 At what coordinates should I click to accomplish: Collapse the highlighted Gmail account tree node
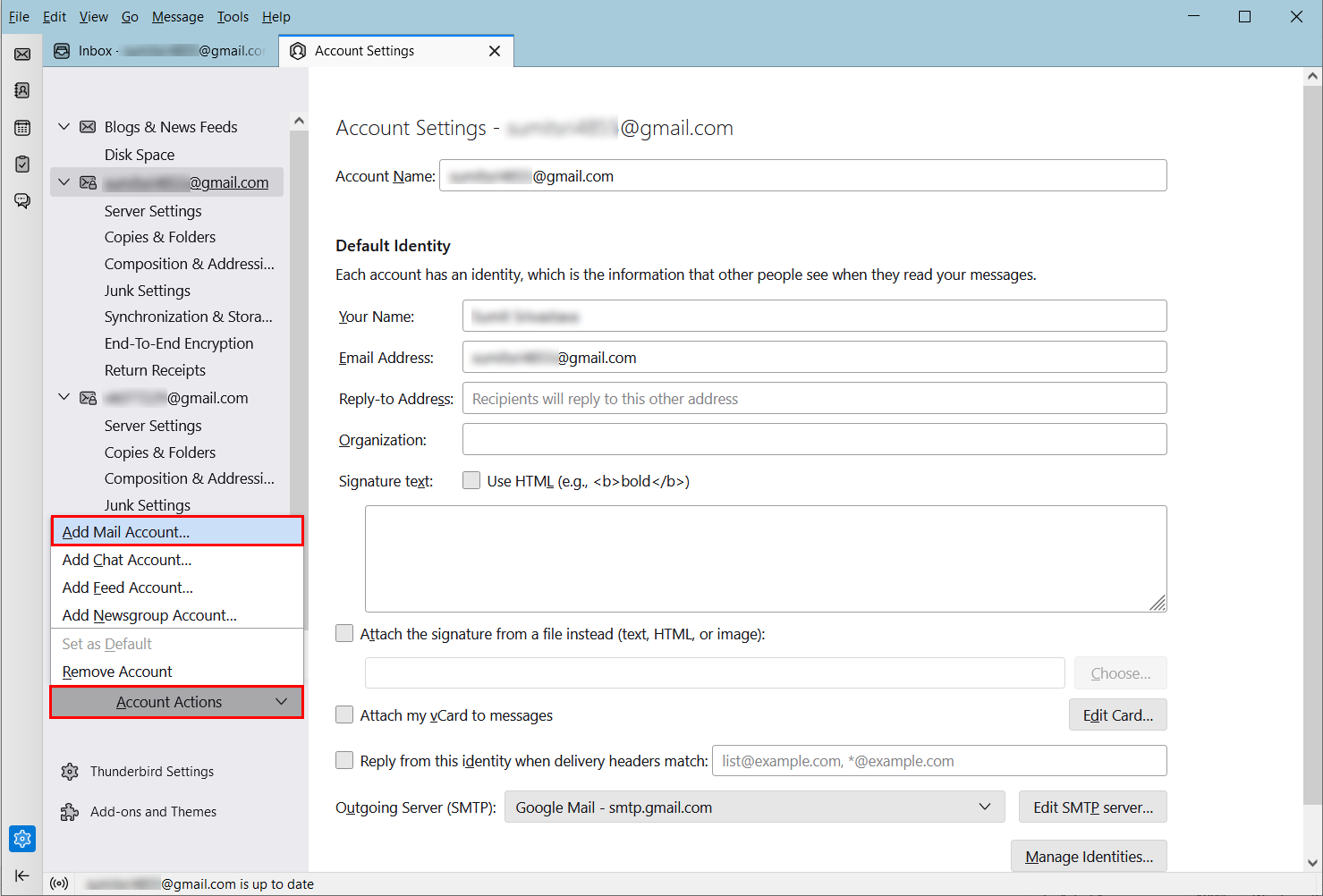[64, 182]
